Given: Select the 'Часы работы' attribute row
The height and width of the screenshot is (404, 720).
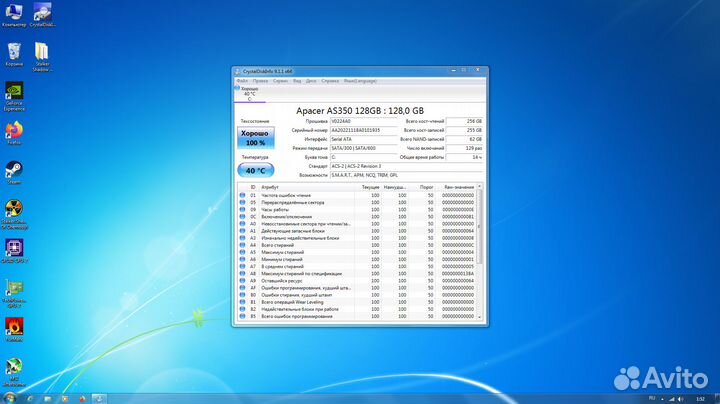Looking at the screenshot, I should (357, 209).
